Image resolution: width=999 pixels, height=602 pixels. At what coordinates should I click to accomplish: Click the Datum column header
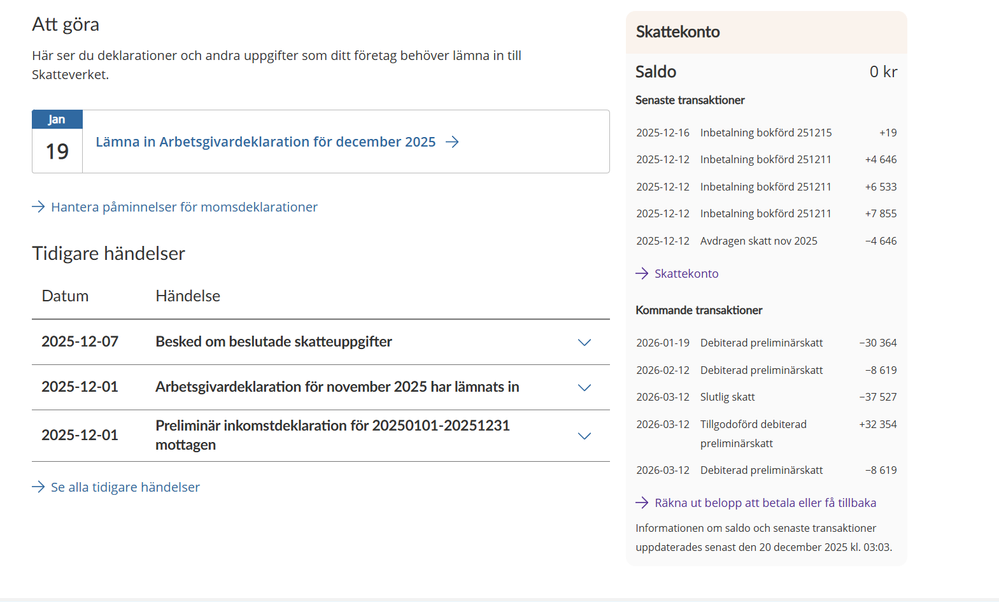[x=63, y=296]
